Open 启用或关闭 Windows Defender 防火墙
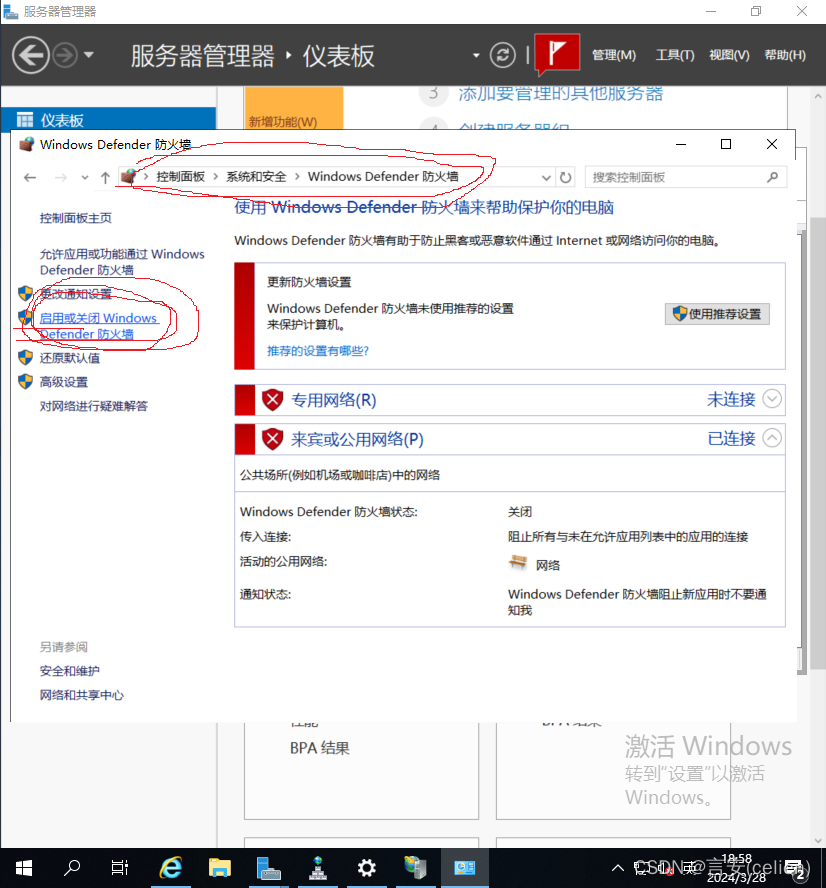Screen dimensions: 826x888 (99, 326)
